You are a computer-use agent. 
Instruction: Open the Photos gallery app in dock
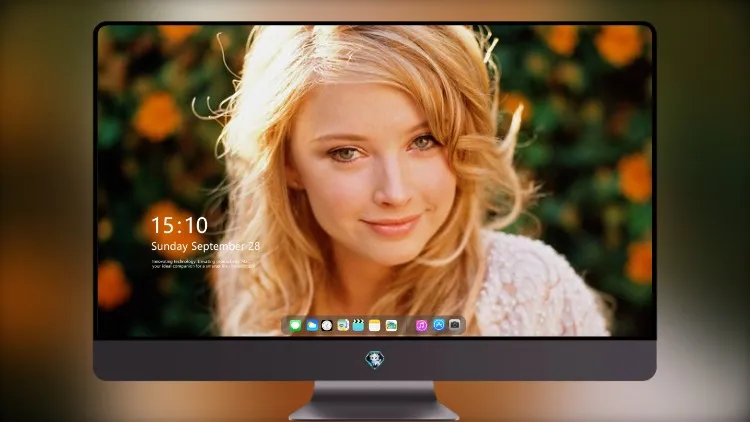[x=391, y=326]
